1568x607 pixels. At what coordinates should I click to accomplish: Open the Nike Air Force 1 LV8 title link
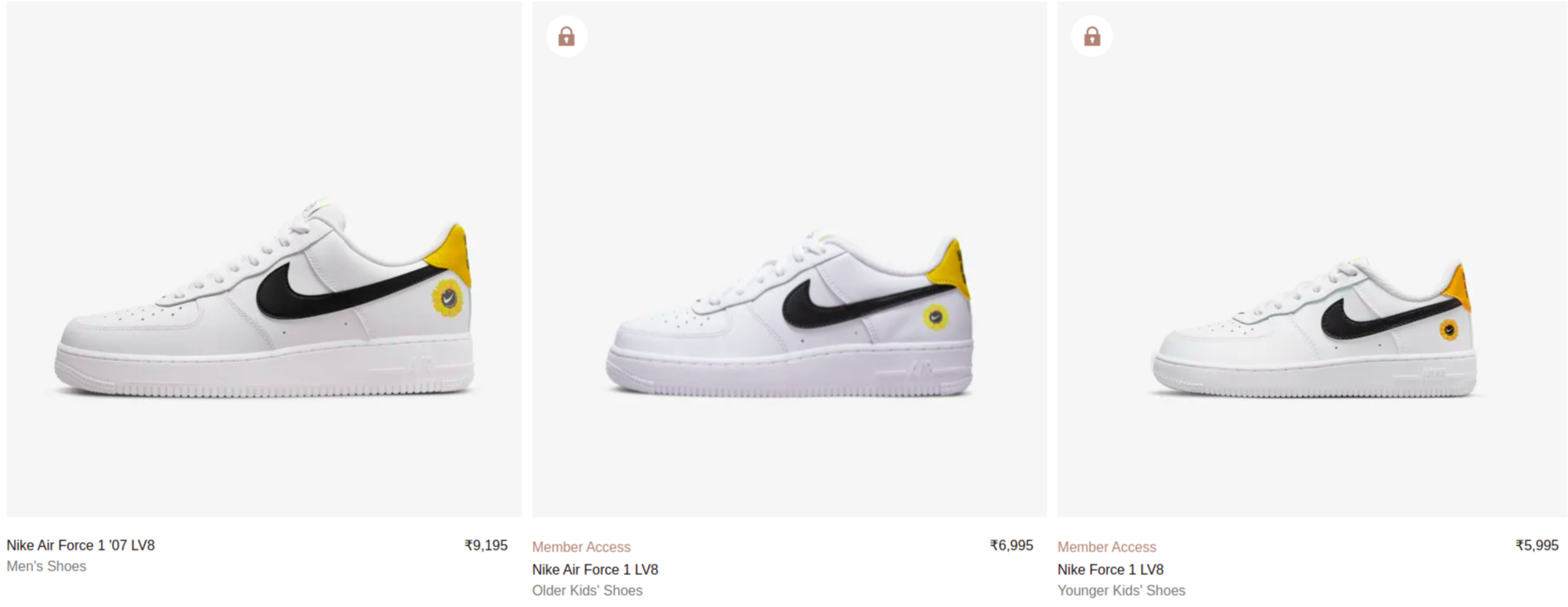(x=595, y=570)
